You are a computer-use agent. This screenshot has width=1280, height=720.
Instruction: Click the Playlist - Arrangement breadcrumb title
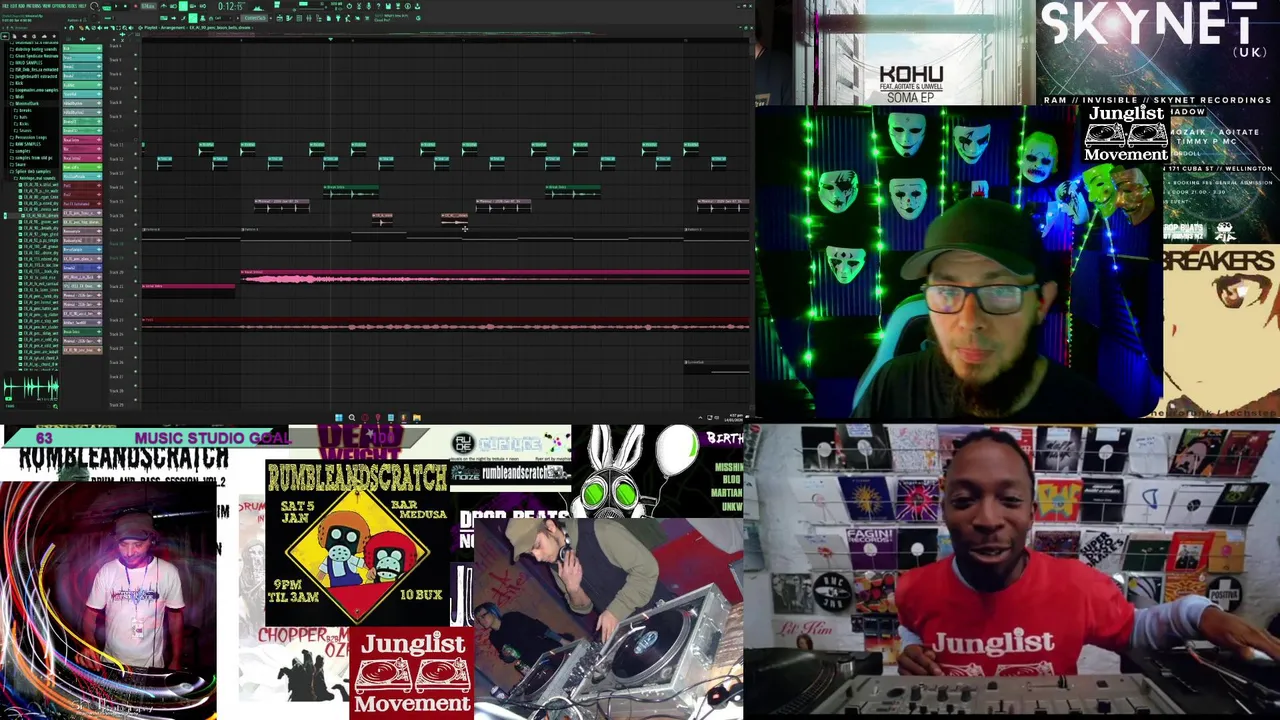click(x=165, y=28)
